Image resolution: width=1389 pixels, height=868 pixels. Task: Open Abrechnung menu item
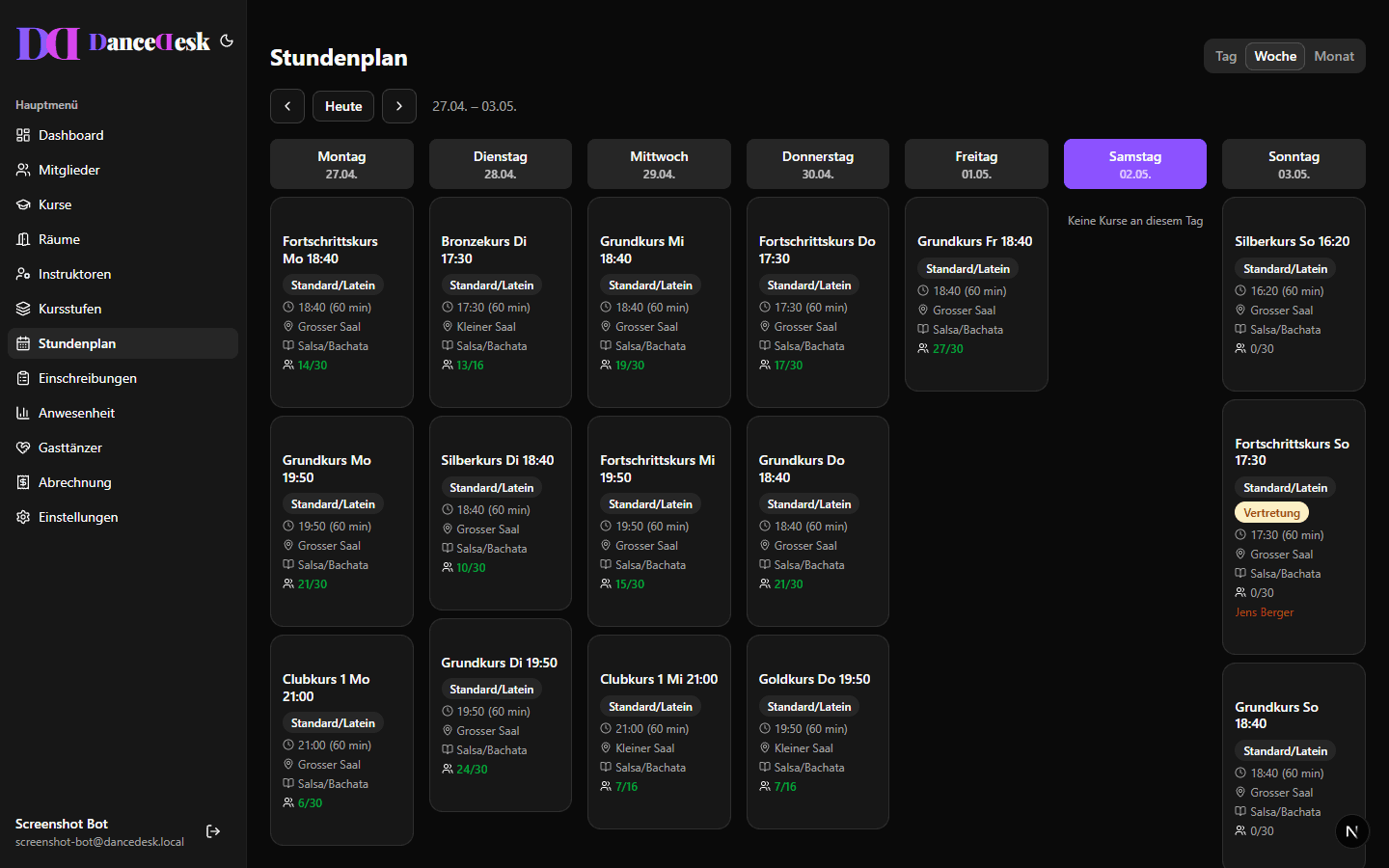[x=123, y=482]
